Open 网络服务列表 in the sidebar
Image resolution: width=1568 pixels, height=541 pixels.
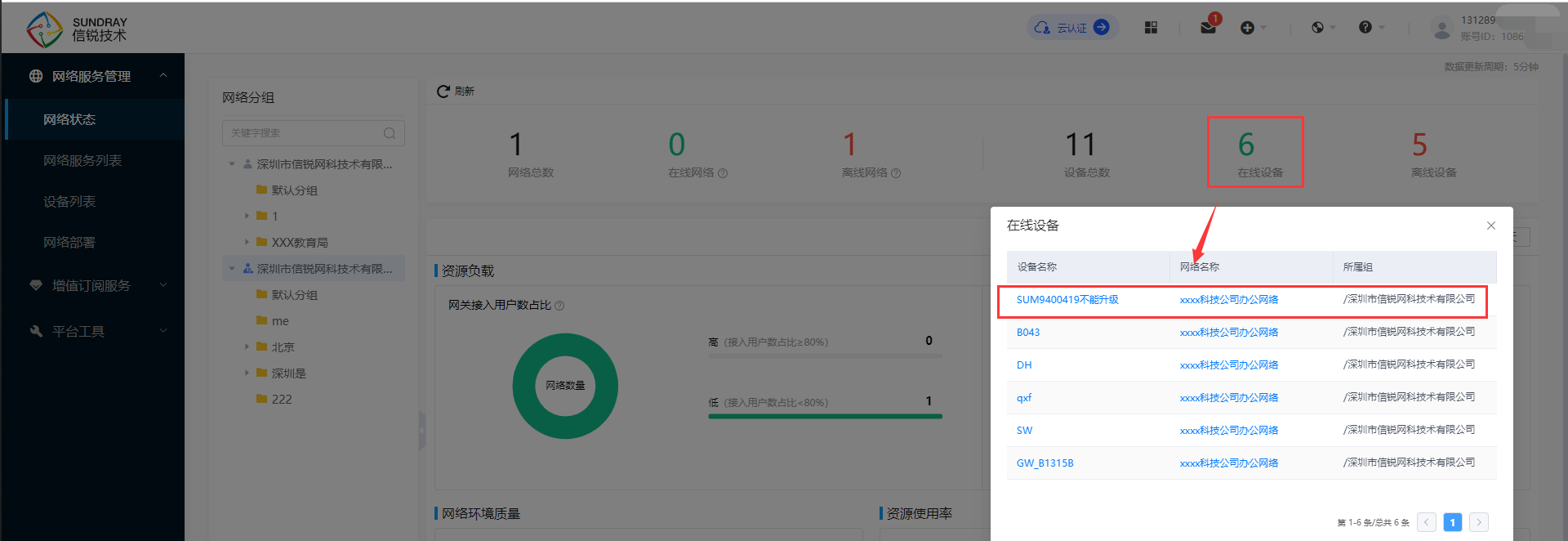pos(82,160)
